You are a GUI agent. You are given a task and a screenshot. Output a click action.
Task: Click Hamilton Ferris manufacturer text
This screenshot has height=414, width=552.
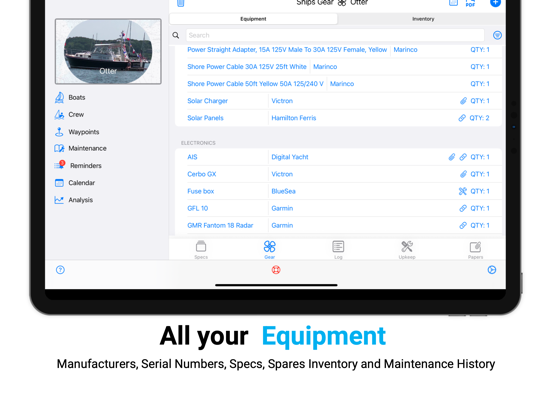[x=294, y=118]
